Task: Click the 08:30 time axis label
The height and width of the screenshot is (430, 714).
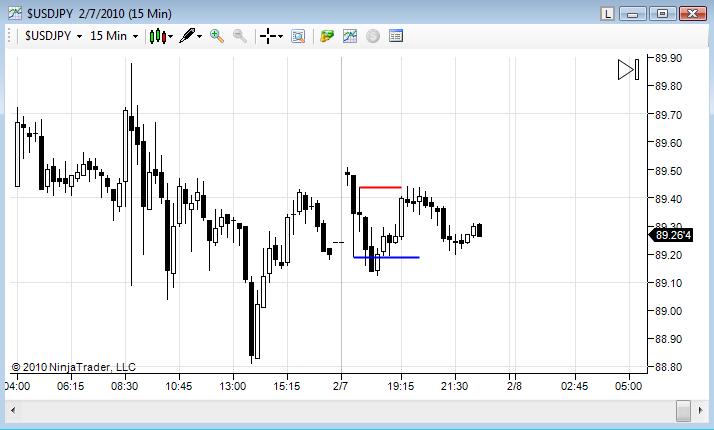Action: 124,386
